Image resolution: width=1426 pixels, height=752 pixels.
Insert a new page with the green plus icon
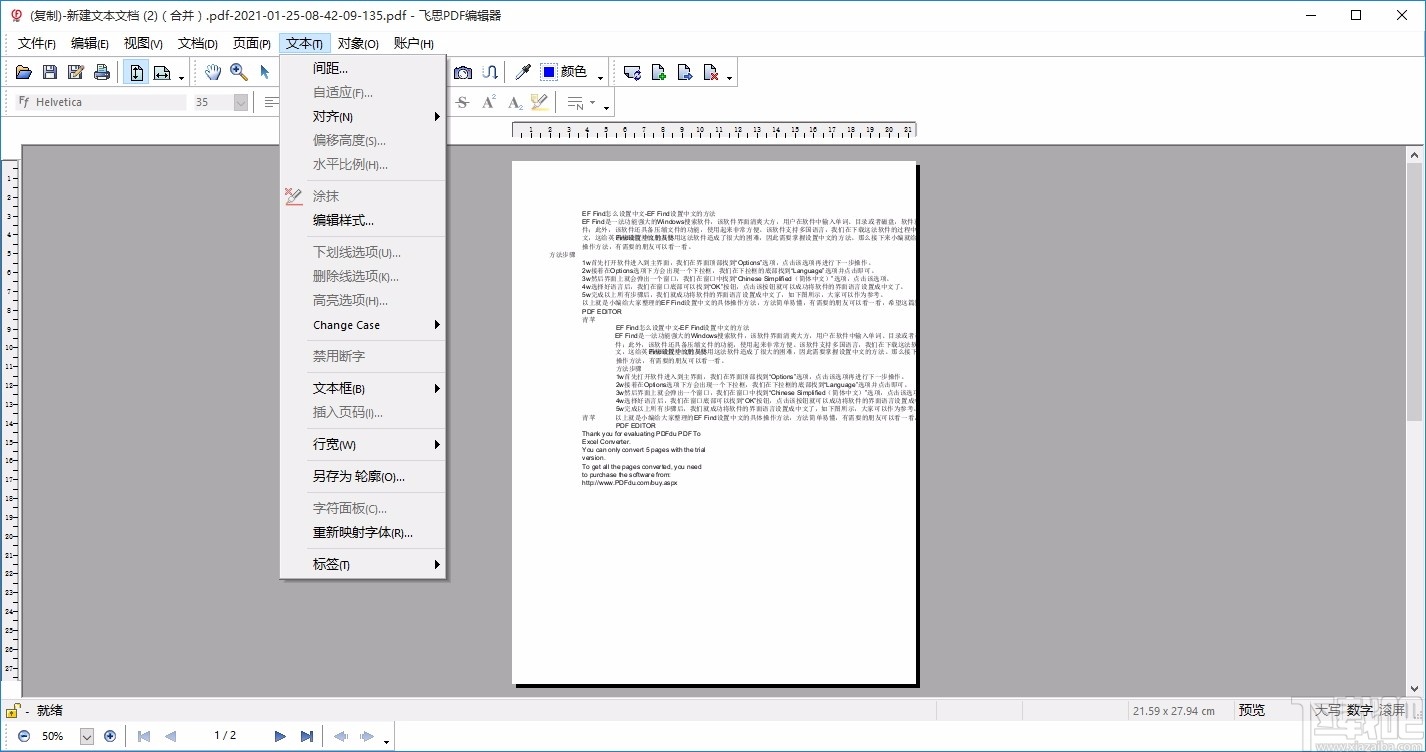656,71
